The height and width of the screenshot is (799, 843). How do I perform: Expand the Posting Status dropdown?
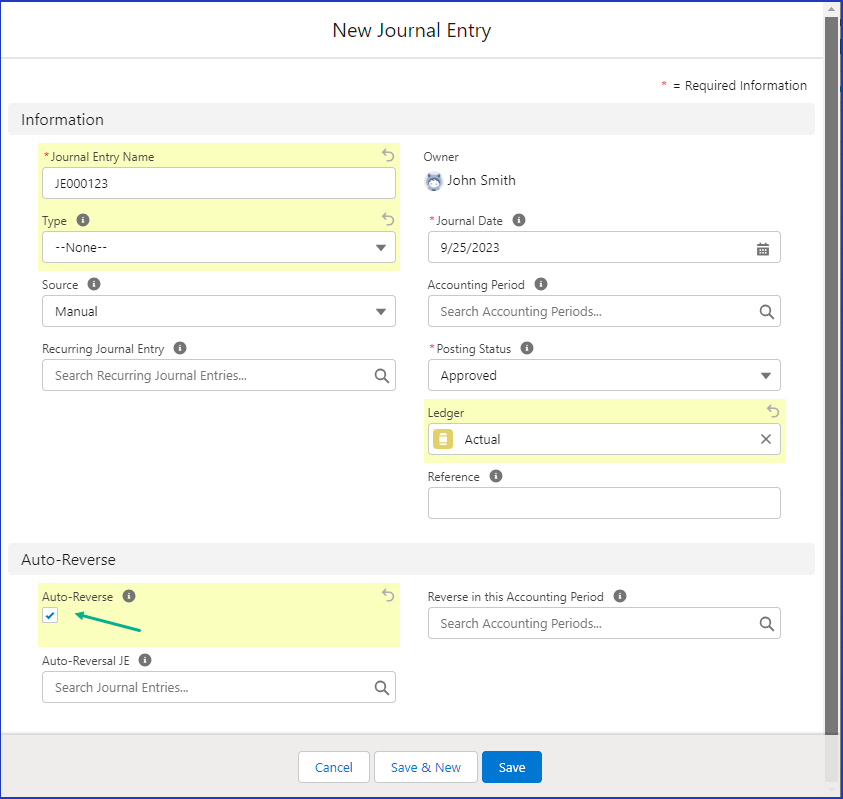(604, 376)
